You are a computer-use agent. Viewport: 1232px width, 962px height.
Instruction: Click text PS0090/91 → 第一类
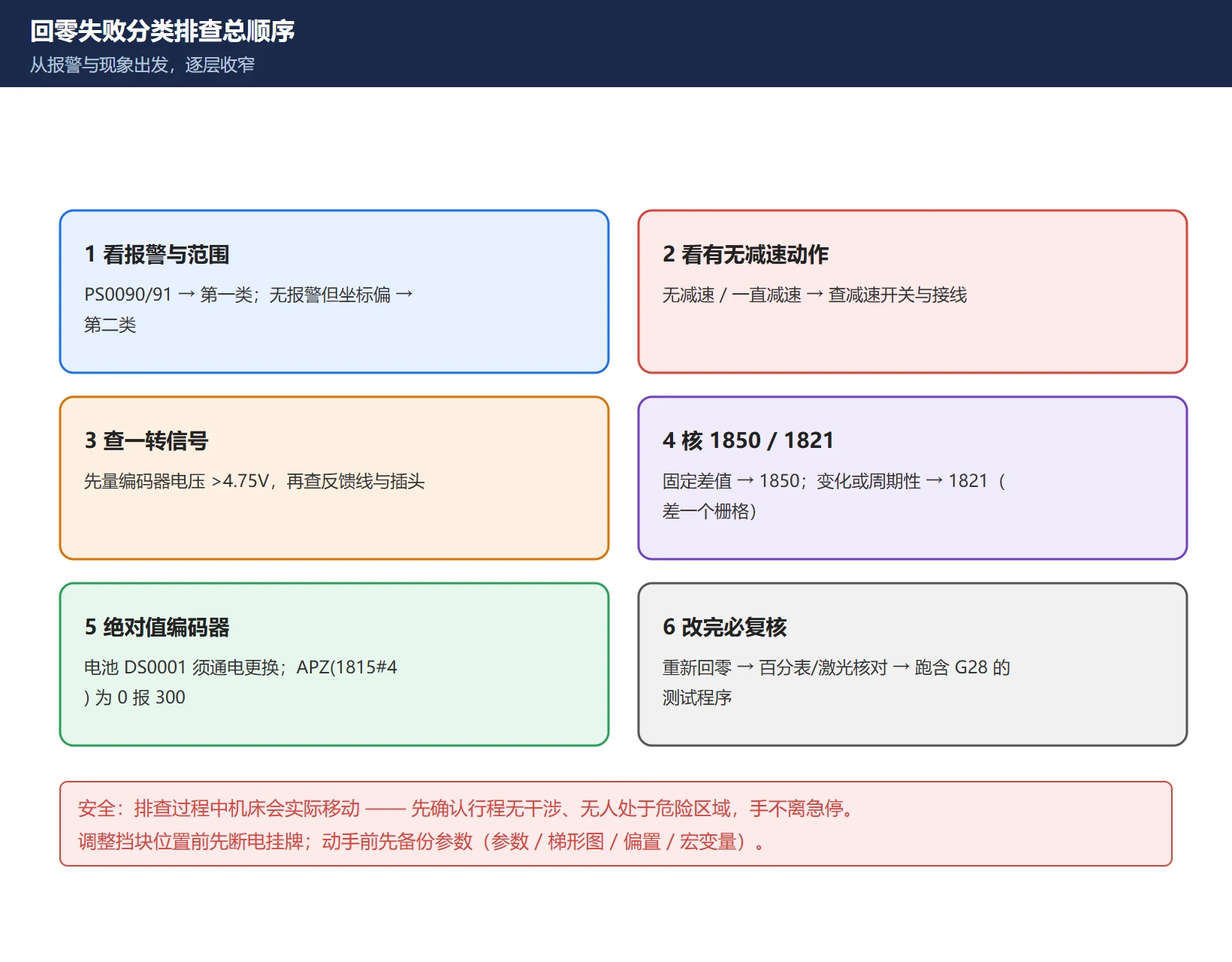pos(168,295)
